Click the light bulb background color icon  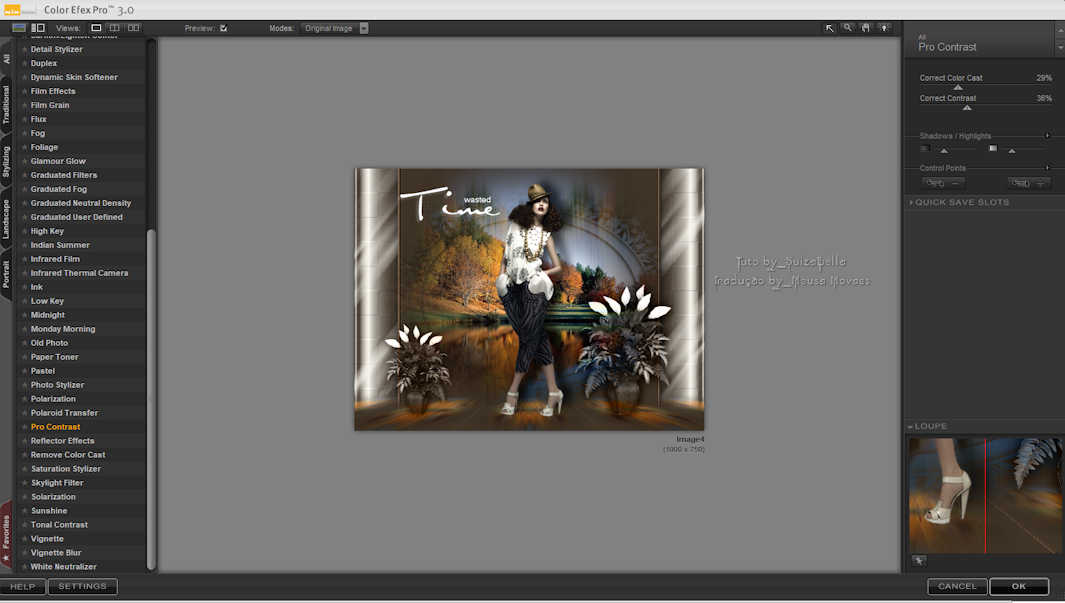[884, 28]
